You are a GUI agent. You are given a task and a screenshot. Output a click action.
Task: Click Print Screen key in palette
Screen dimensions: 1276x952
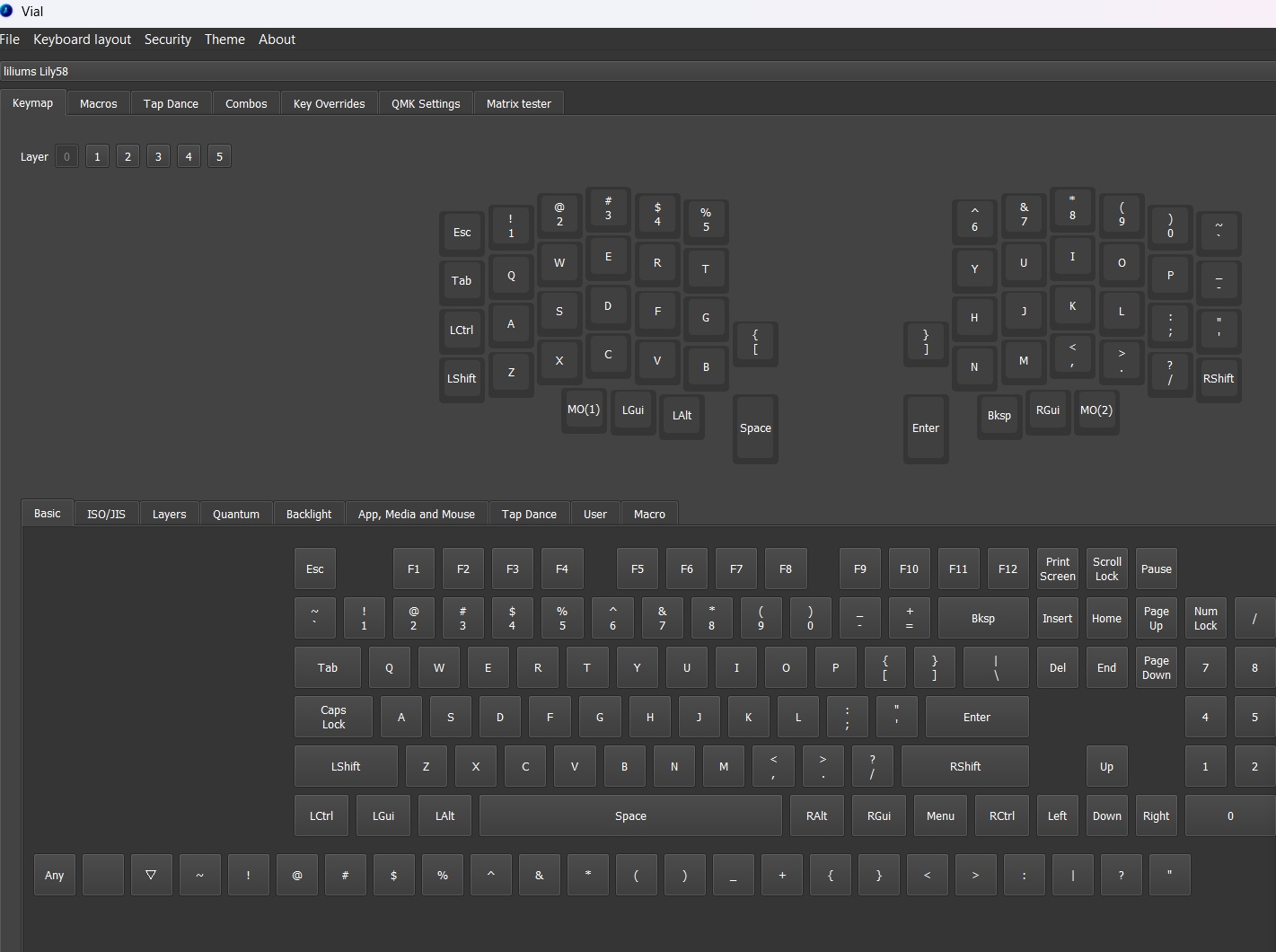(x=1057, y=569)
